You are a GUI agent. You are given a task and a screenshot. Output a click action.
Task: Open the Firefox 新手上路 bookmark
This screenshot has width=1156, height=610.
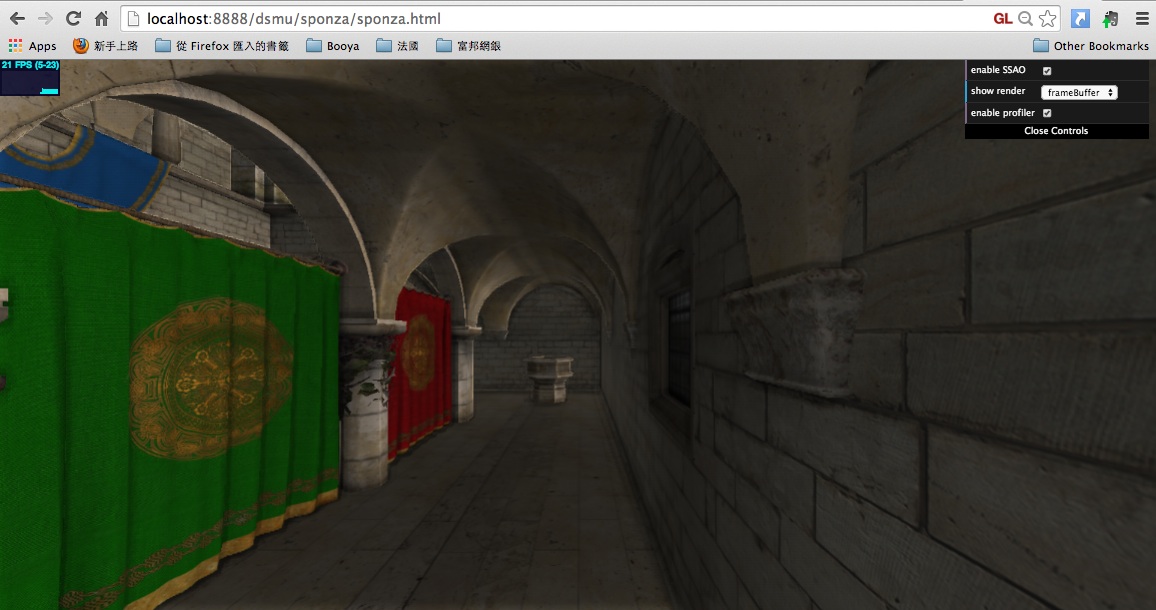point(105,46)
